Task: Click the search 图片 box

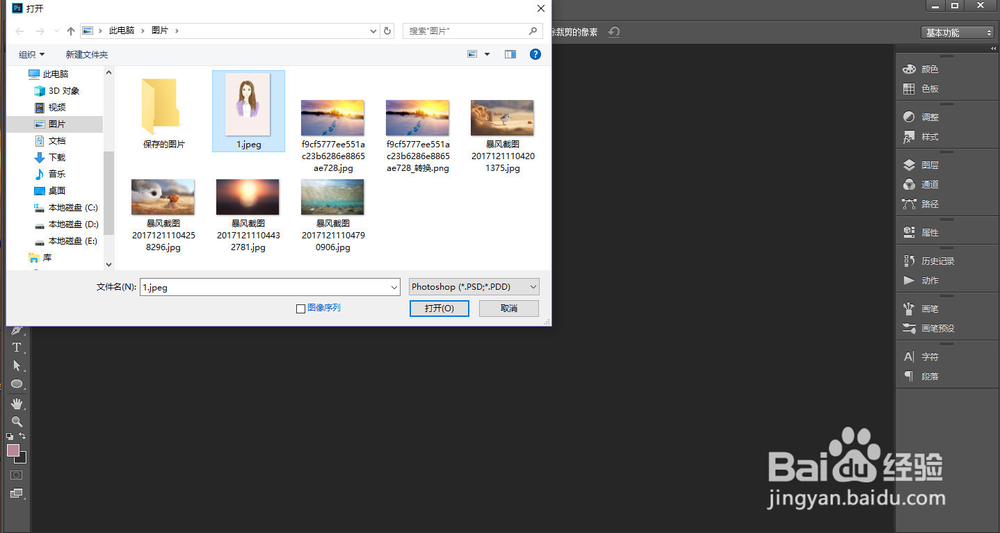Action: click(x=472, y=31)
